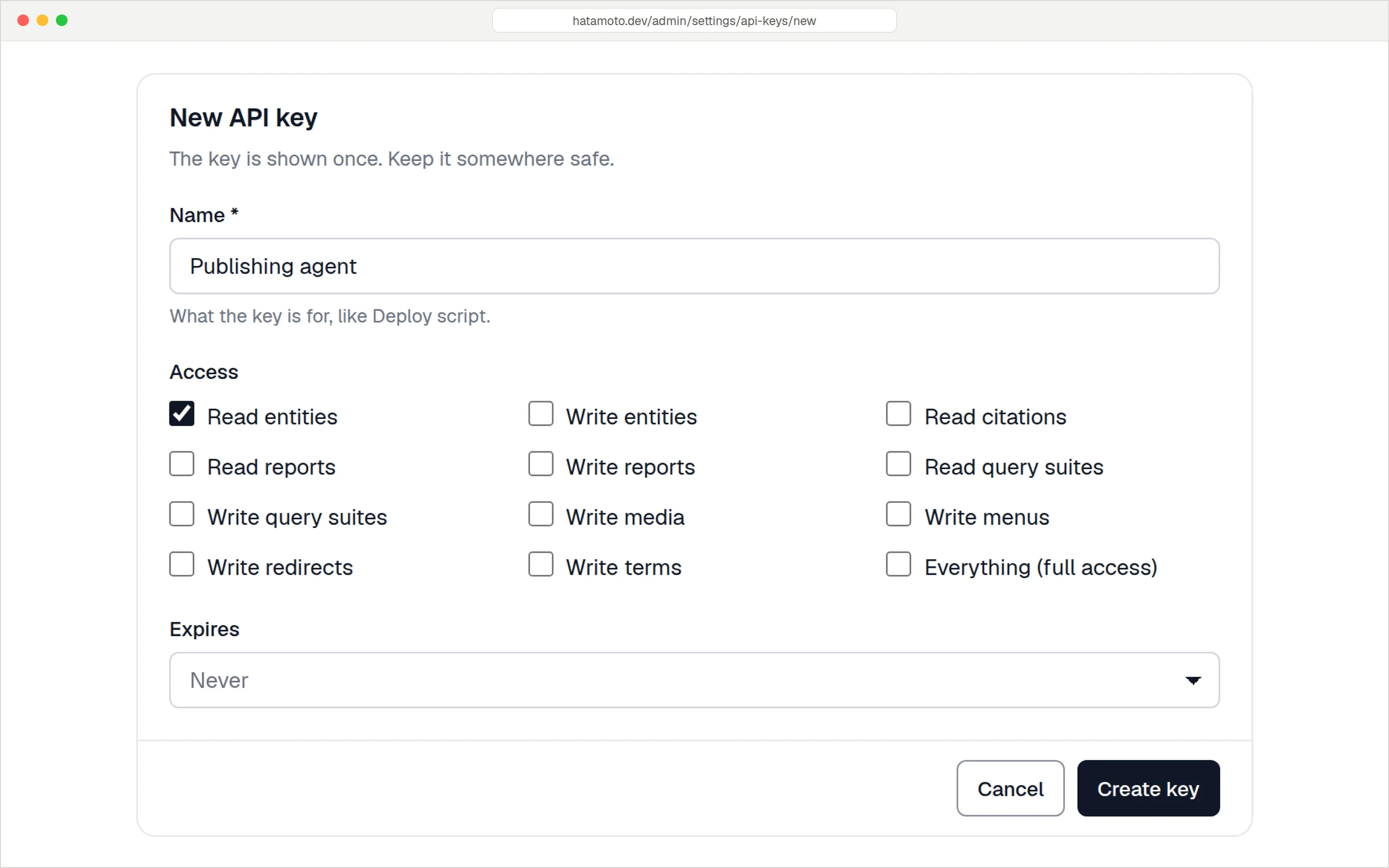Click the red close window button
The height and width of the screenshot is (868, 1389).
pos(24,21)
